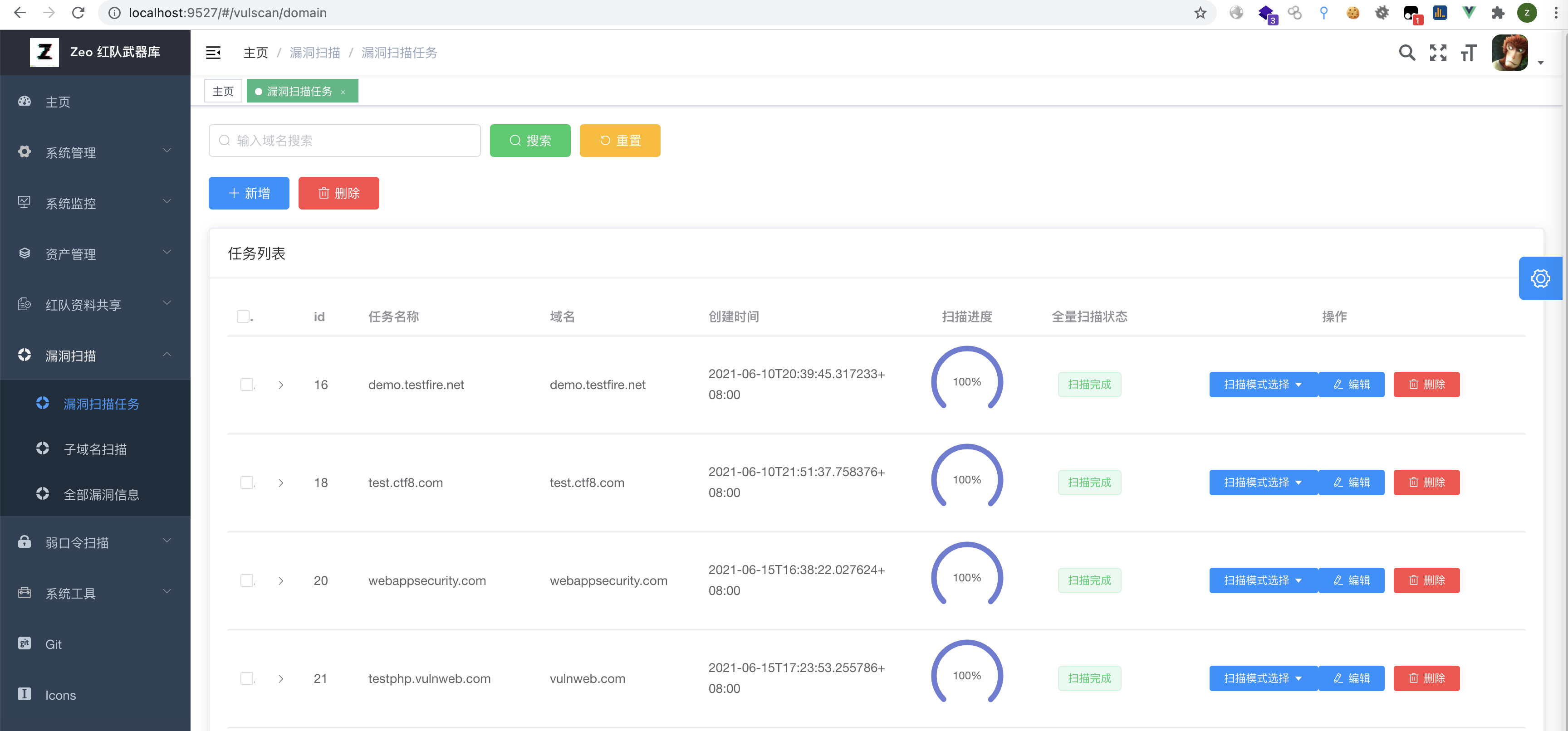Open the font size selector icon
1568x731 pixels.
tap(1468, 53)
